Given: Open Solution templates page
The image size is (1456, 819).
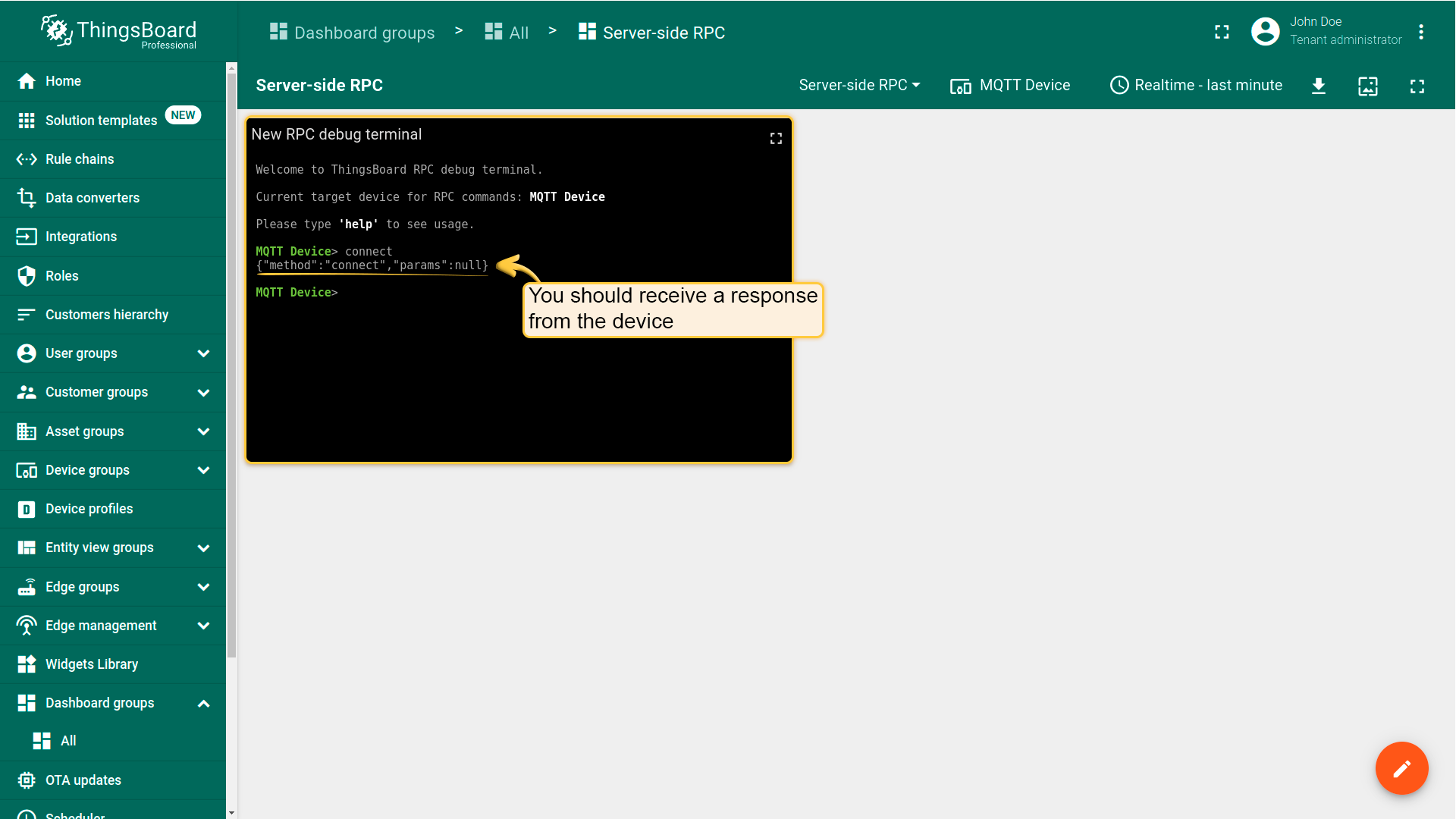Looking at the screenshot, I should [x=113, y=120].
